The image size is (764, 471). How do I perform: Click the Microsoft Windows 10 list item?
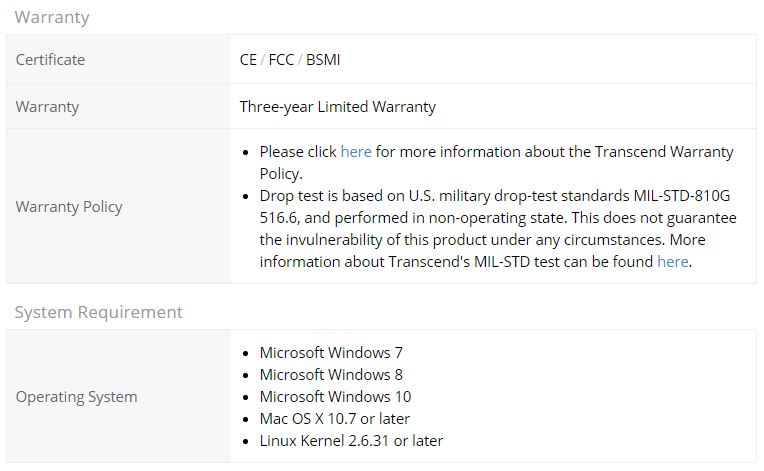[x=335, y=396]
